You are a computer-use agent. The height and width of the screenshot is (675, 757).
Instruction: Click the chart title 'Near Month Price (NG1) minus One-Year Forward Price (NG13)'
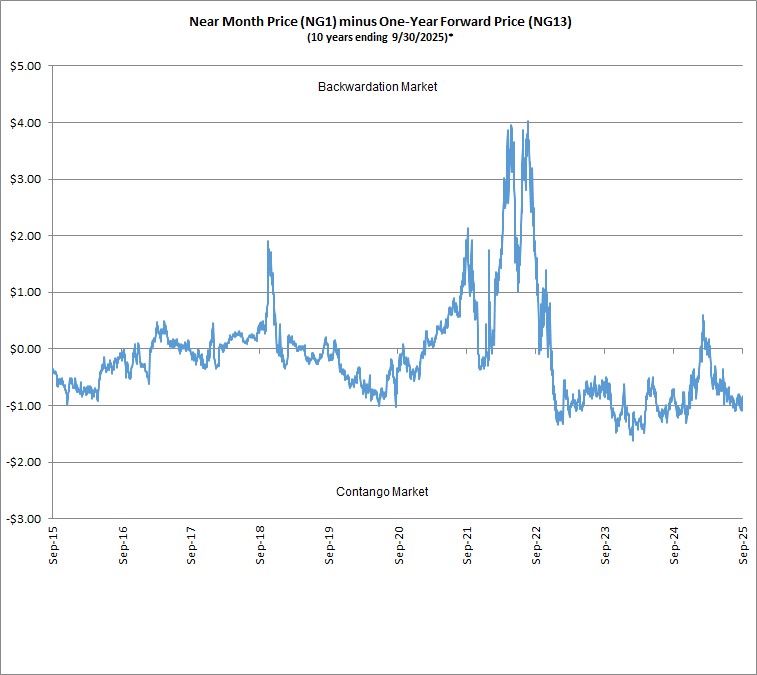(380, 22)
